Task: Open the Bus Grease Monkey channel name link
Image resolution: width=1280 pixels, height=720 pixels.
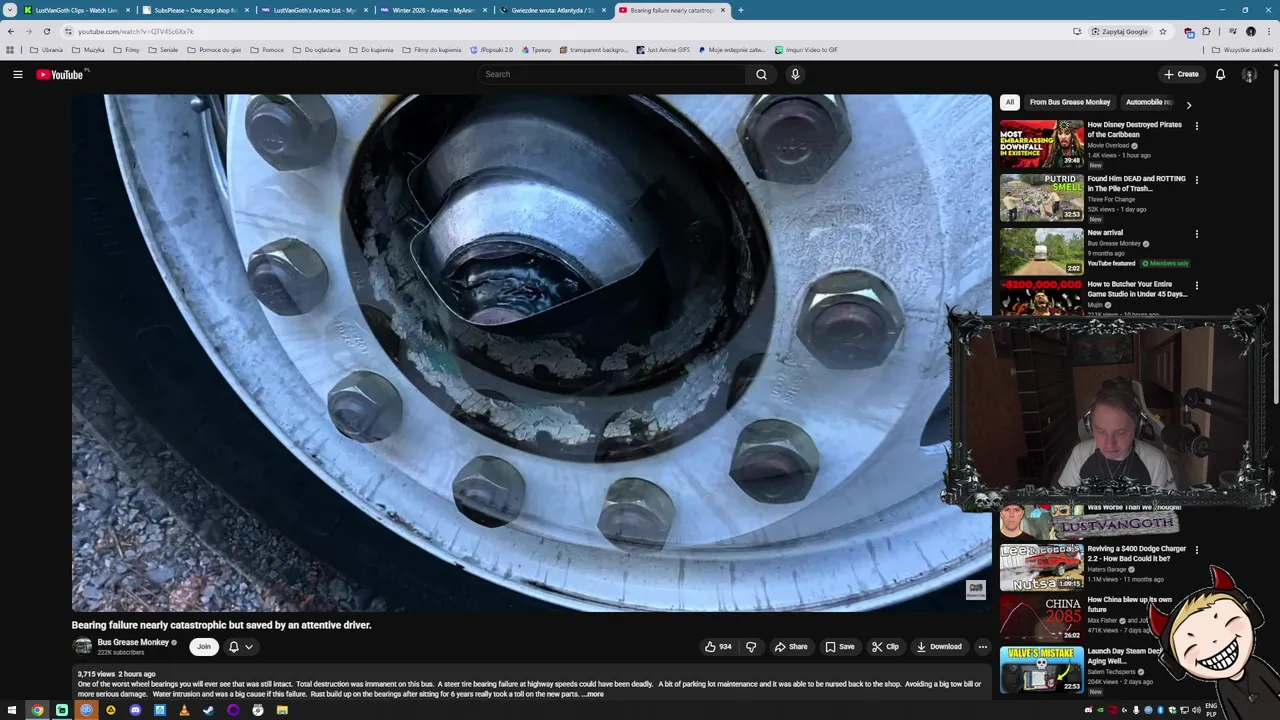Action: pos(133,642)
